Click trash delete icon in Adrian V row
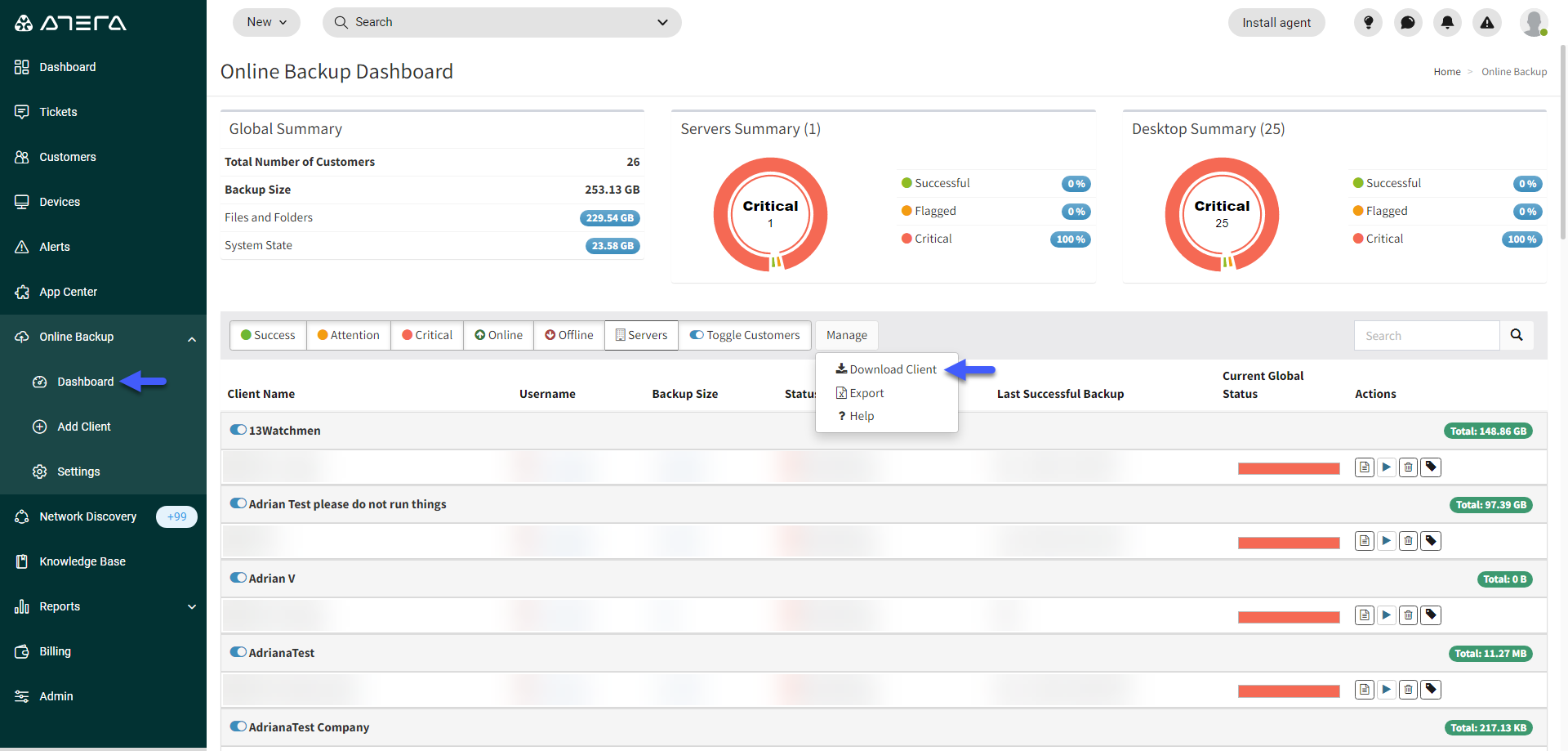The height and width of the screenshot is (751, 1568). coord(1408,615)
